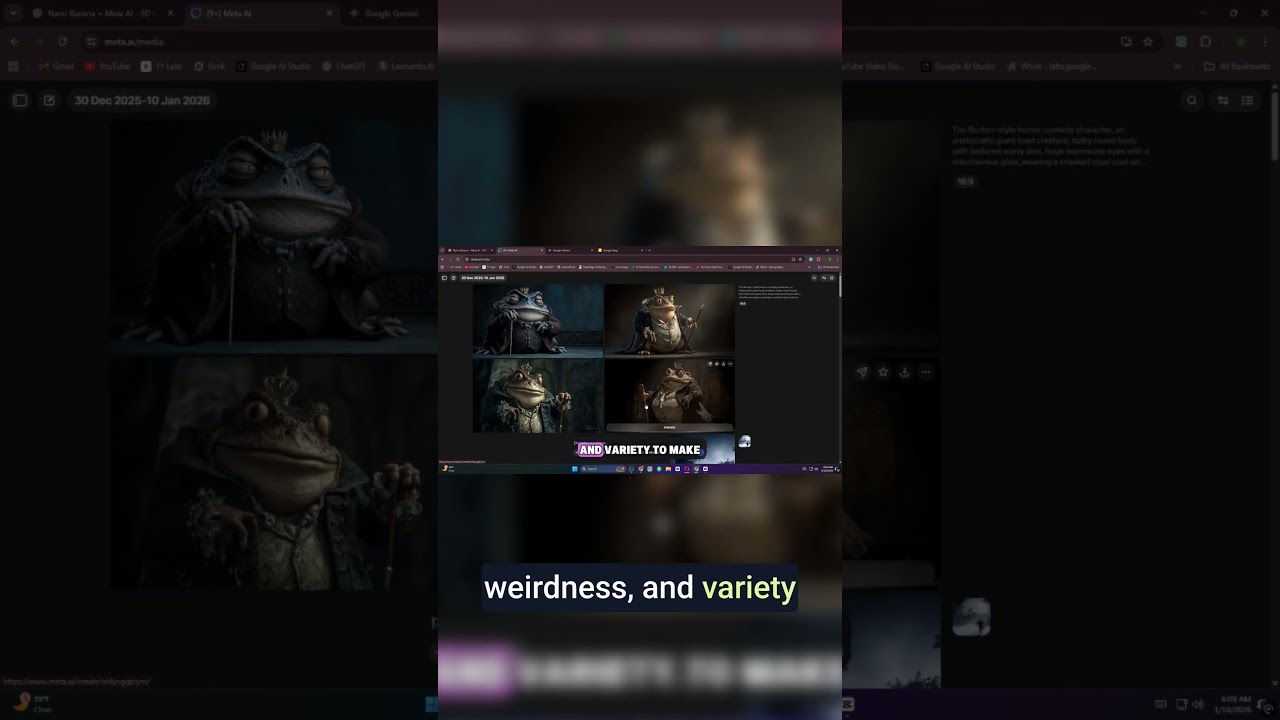Image resolution: width=1280 pixels, height=720 pixels.
Task: Expand the tab search dropdown arrow
Action: [x=13, y=14]
